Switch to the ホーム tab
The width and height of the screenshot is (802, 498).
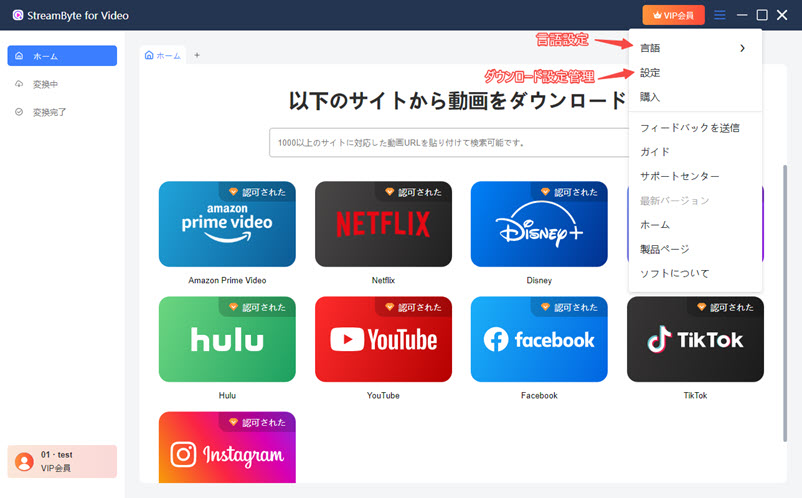pyautogui.click(x=163, y=55)
